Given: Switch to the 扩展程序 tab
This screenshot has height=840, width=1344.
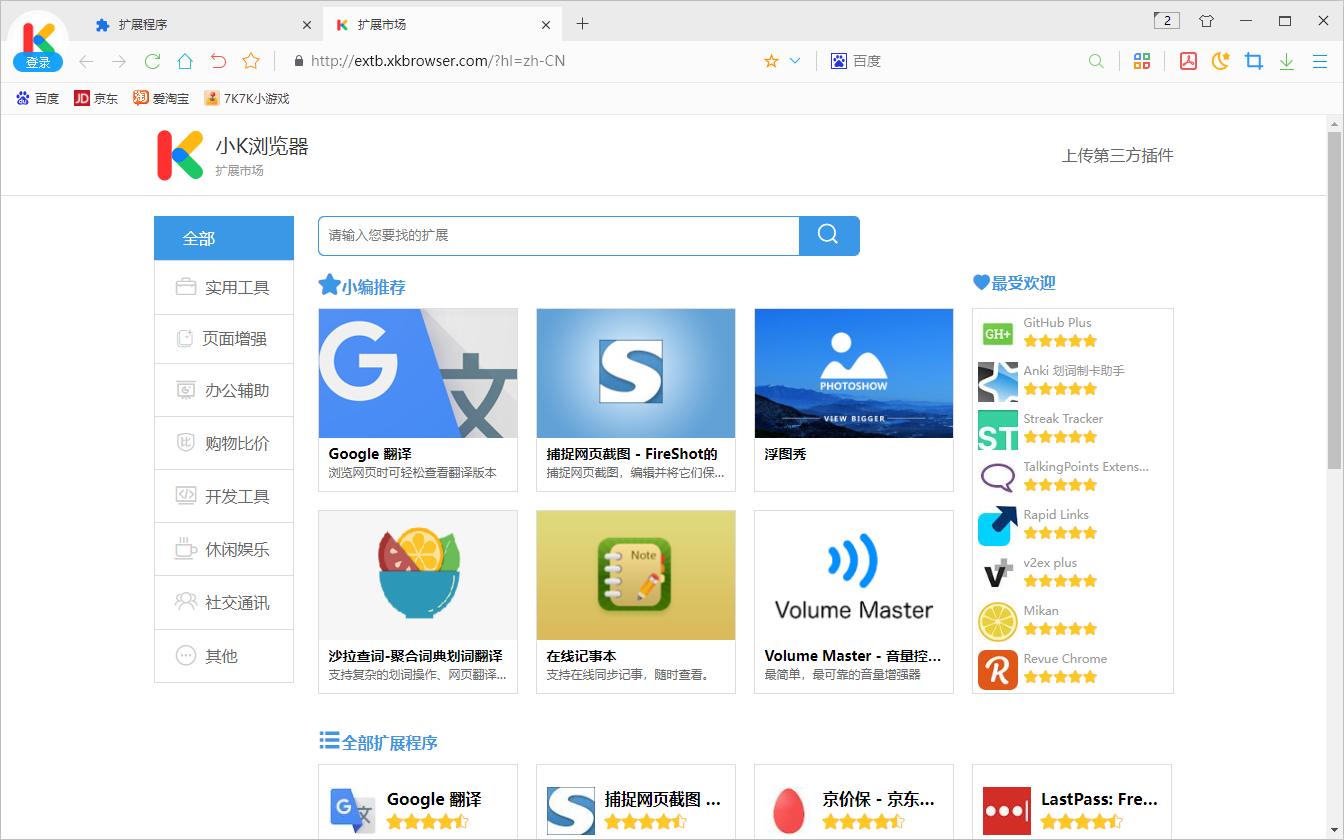Looking at the screenshot, I should click(203, 25).
